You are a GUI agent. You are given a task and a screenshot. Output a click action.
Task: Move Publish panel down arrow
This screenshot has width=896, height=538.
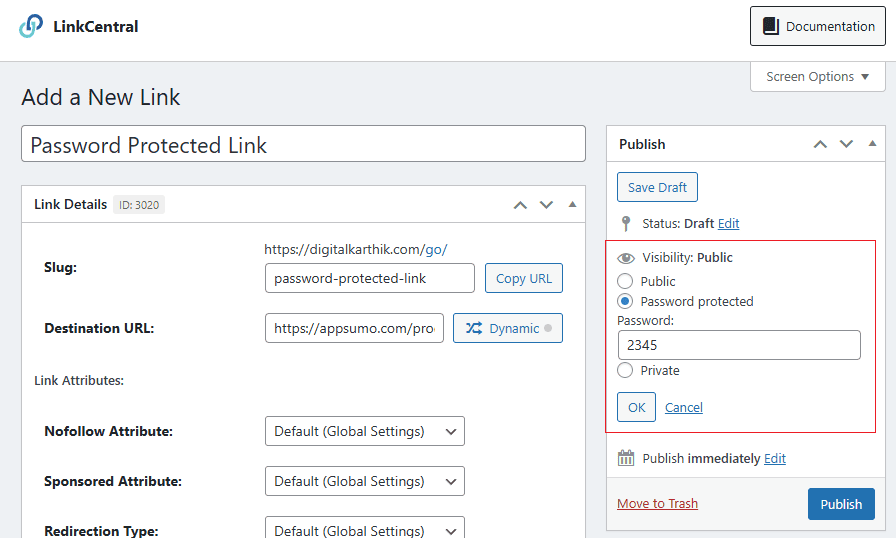click(x=847, y=144)
